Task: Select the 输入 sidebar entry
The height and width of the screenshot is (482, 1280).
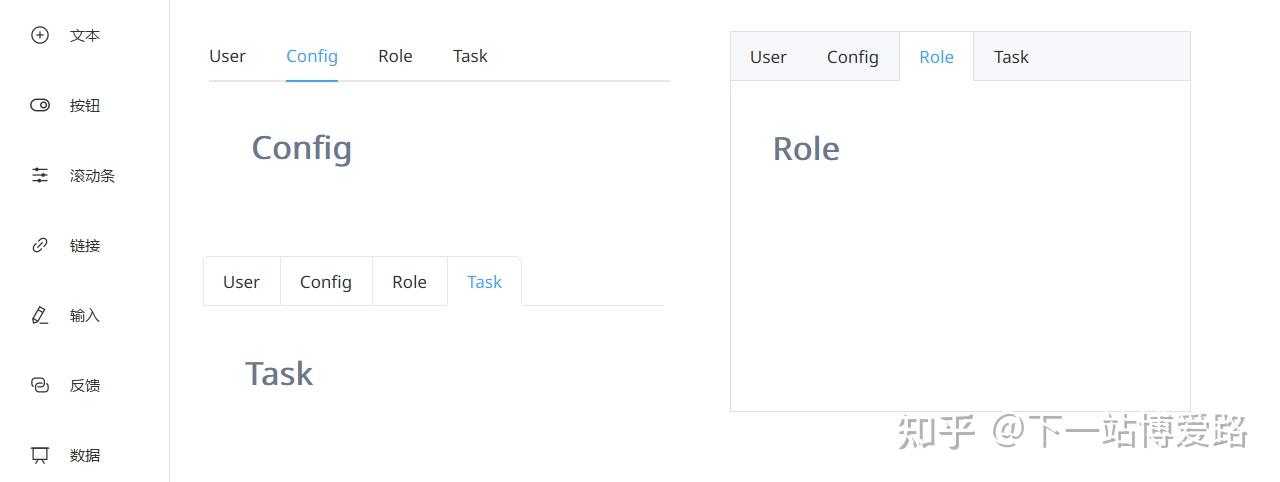Action: pyautogui.click(x=85, y=315)
